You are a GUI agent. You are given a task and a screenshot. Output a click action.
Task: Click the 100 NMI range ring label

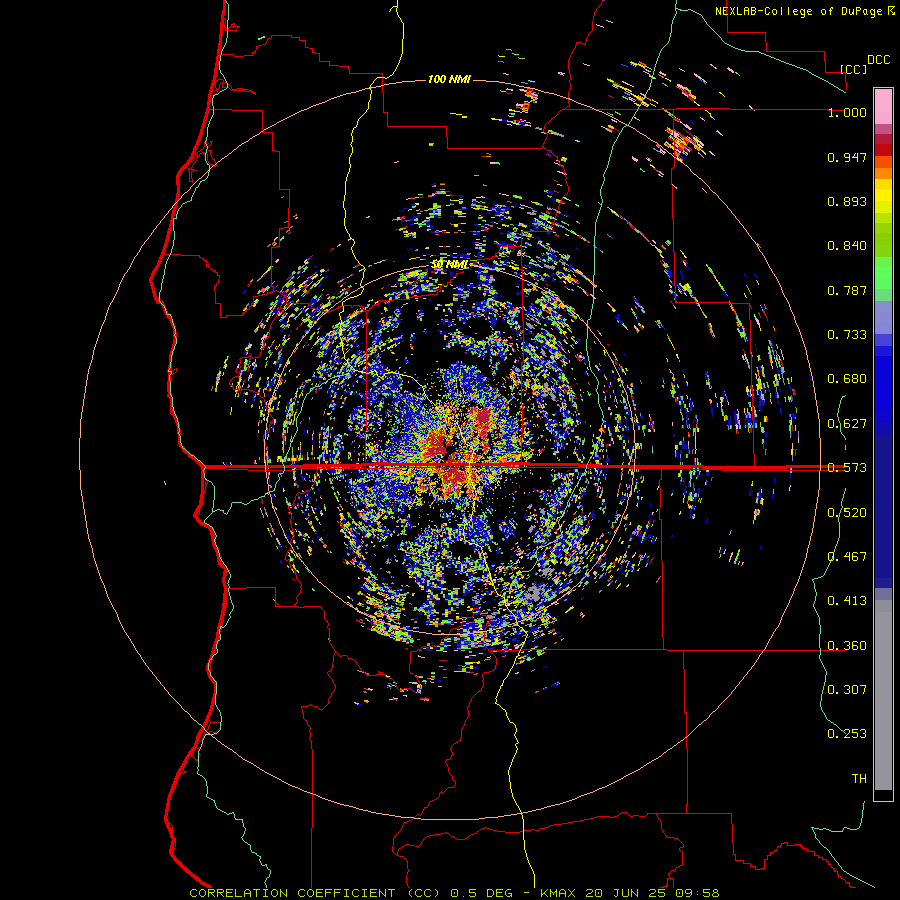pos(449,79)
